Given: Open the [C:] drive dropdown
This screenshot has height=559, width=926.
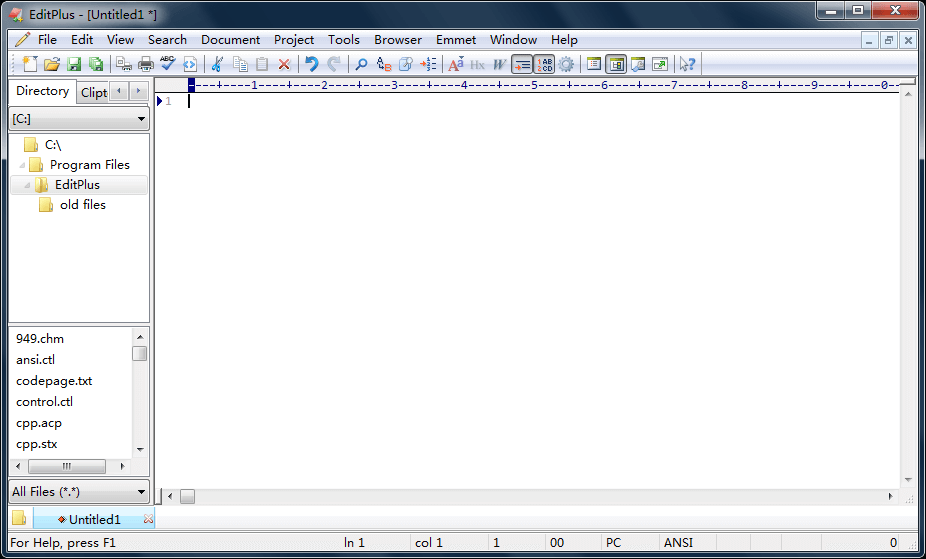Looking at the screenshot, I should point(79,119).
